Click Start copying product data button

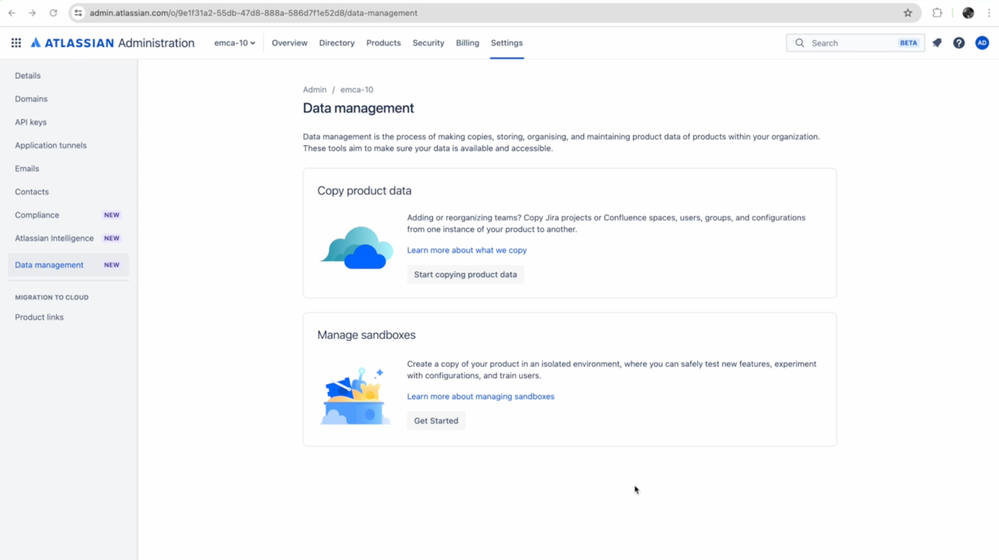466,275
